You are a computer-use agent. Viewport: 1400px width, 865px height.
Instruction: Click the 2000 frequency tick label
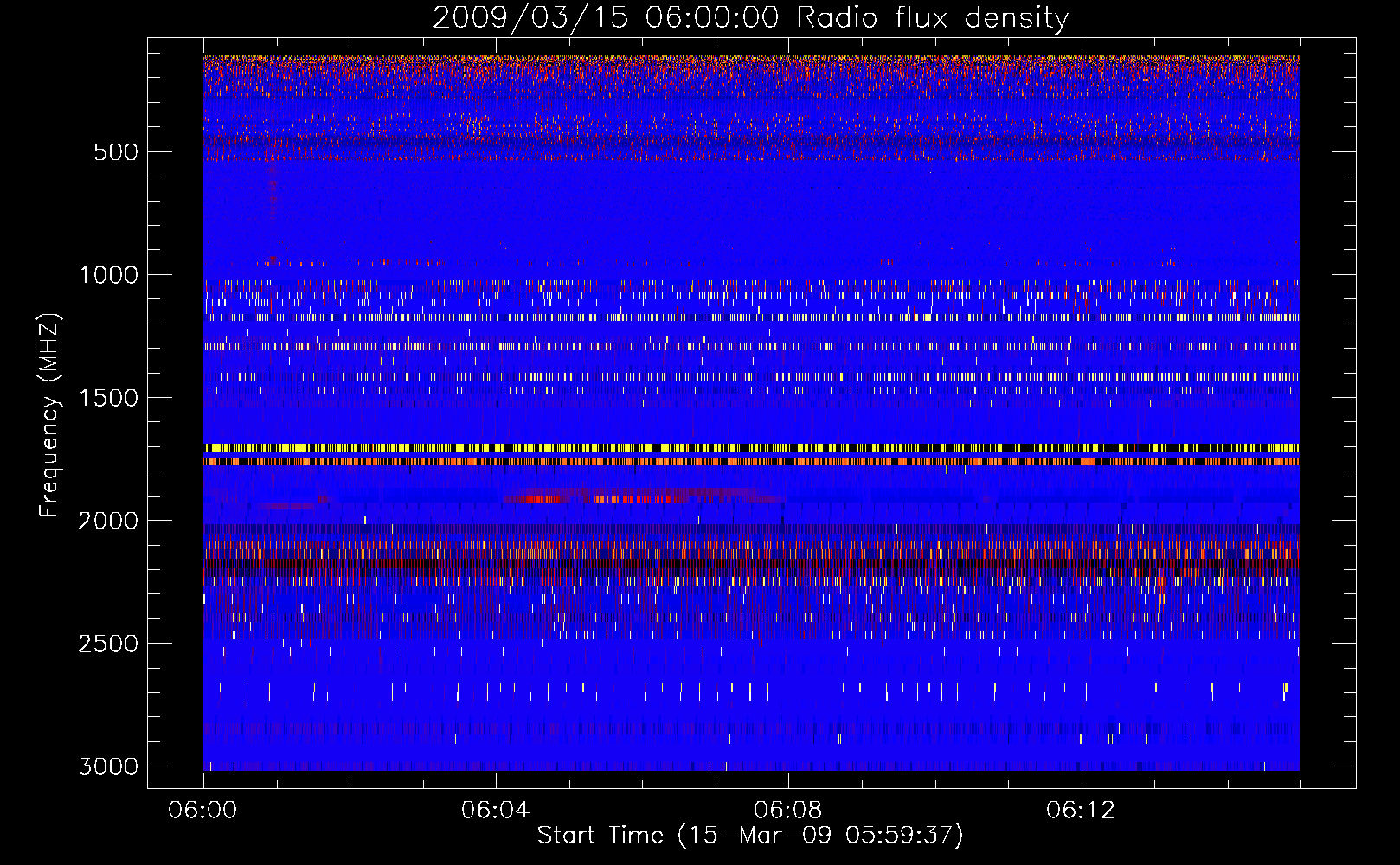tap(108, 521)
